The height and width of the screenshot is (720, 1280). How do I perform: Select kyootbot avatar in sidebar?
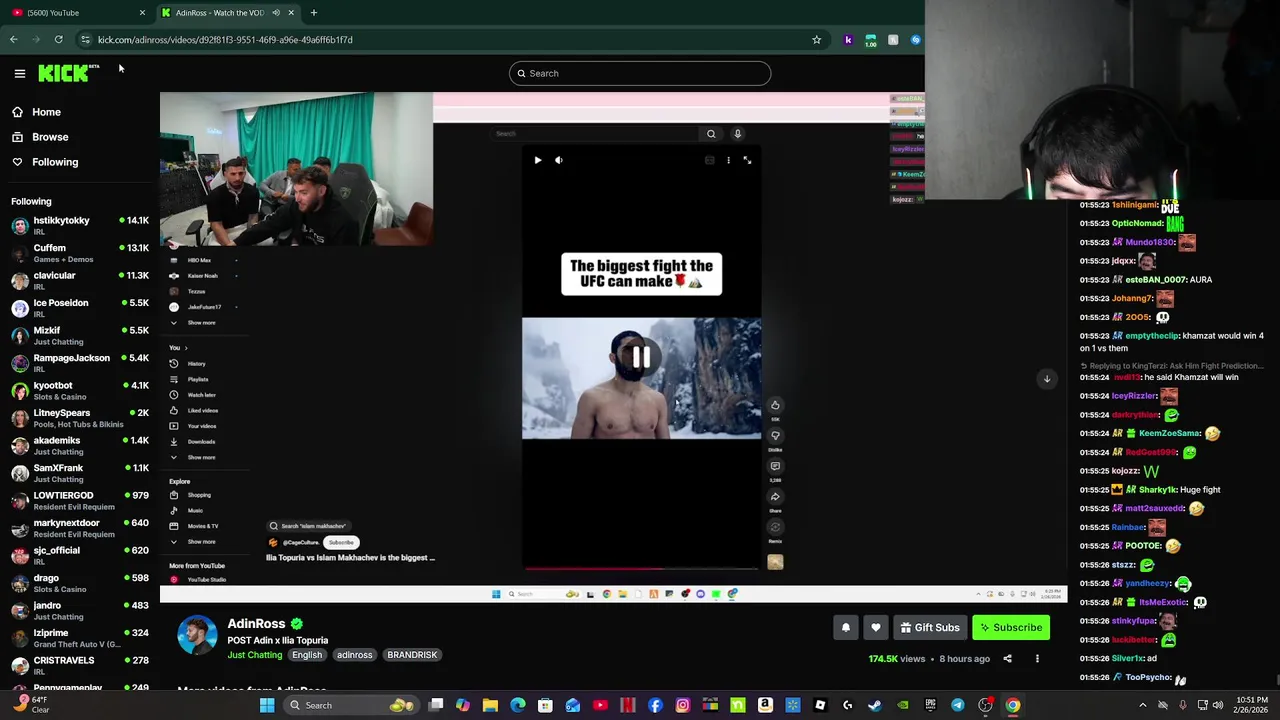tap(20, 391)
